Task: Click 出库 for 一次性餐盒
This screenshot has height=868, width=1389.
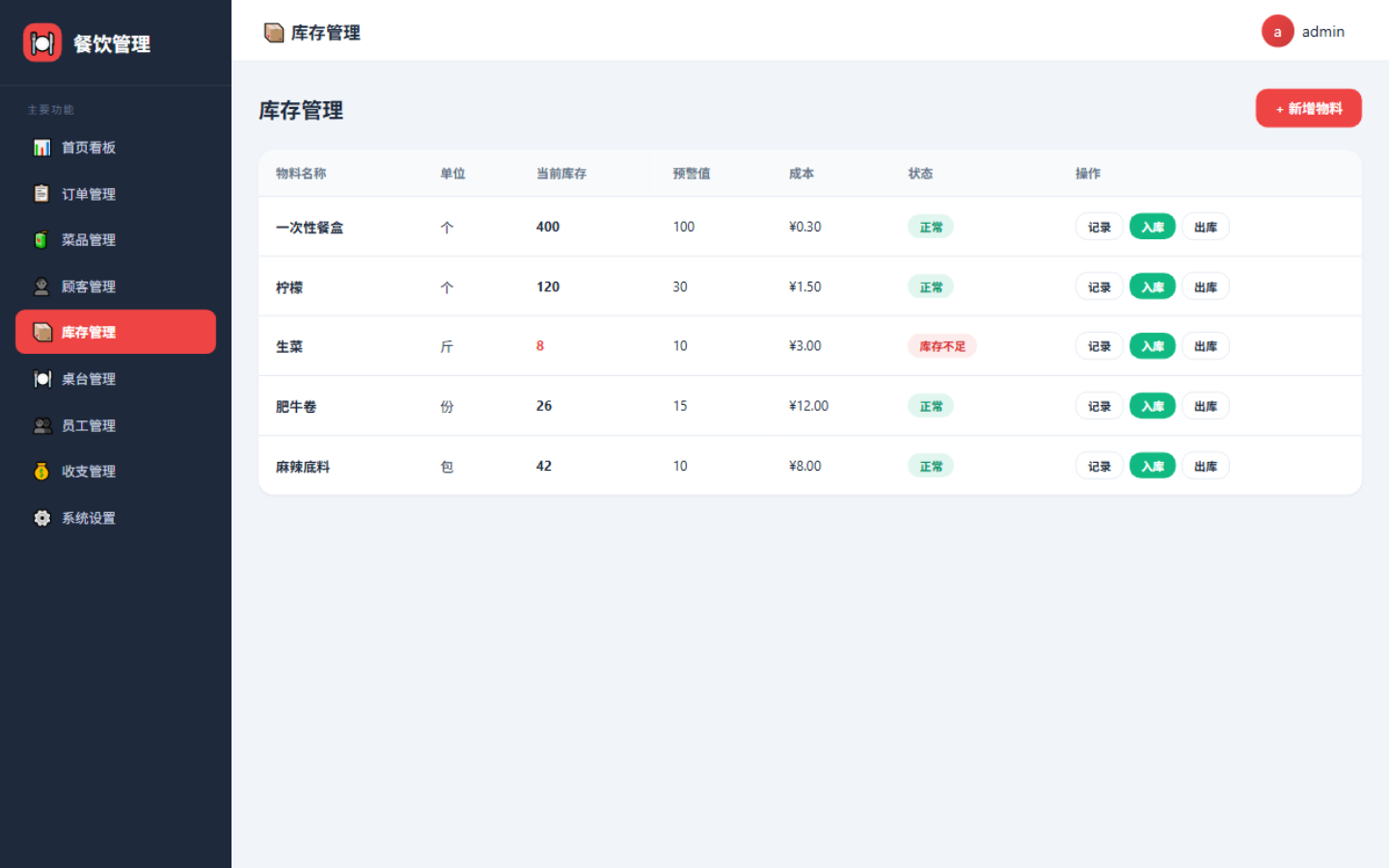Action: [1205, 228]
